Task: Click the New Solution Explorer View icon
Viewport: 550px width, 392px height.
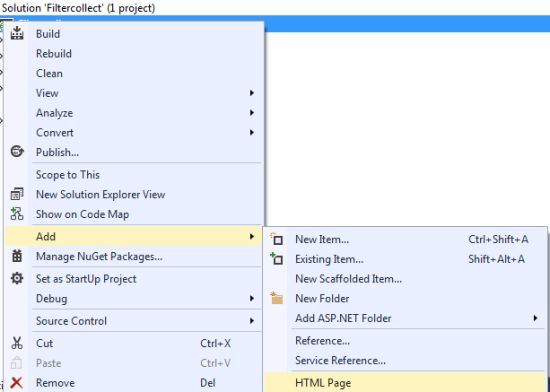Action: click(x=17, y=194)
